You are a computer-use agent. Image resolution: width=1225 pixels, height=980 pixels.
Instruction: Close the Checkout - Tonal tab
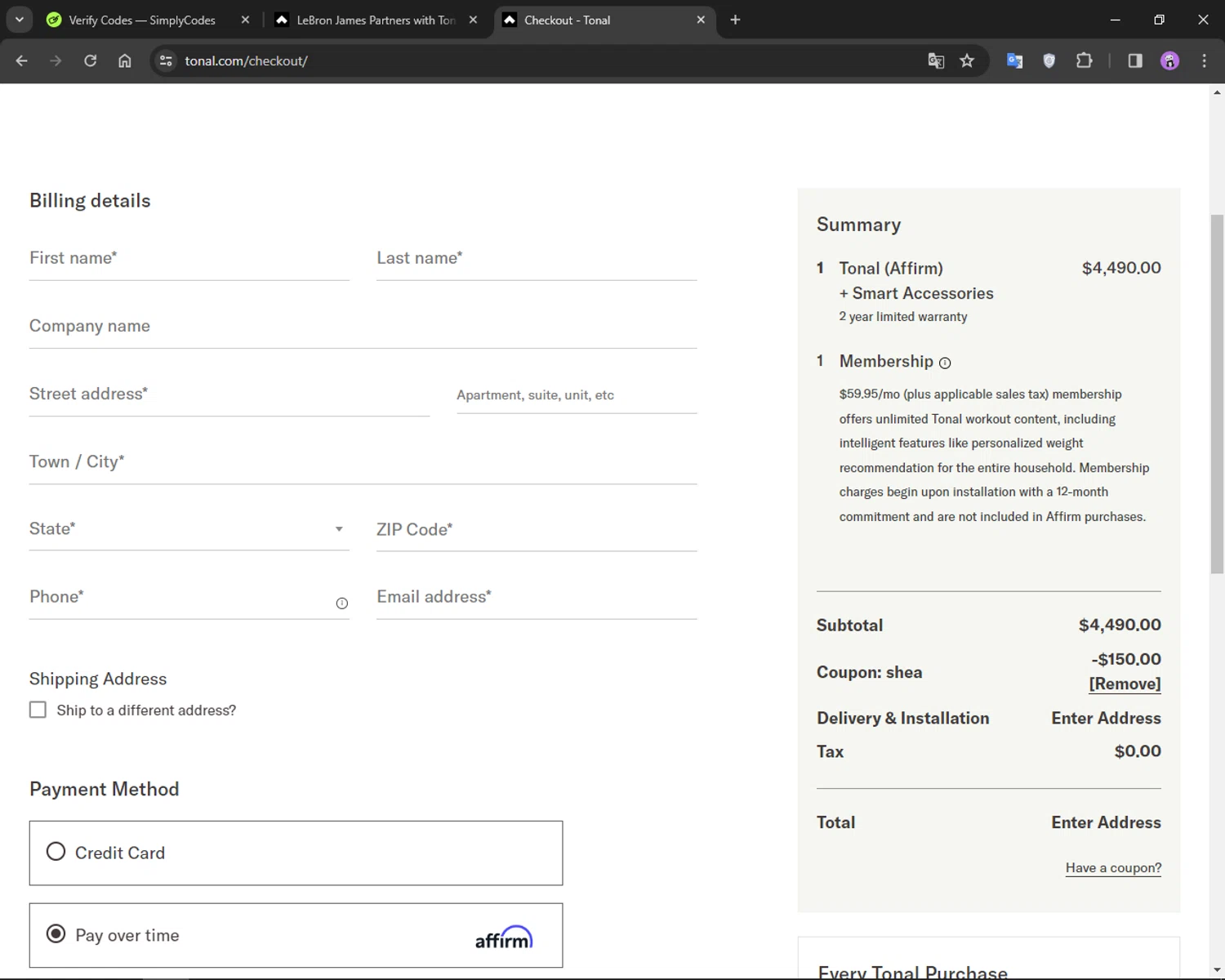pyautogui.click(x=701, y=20)
